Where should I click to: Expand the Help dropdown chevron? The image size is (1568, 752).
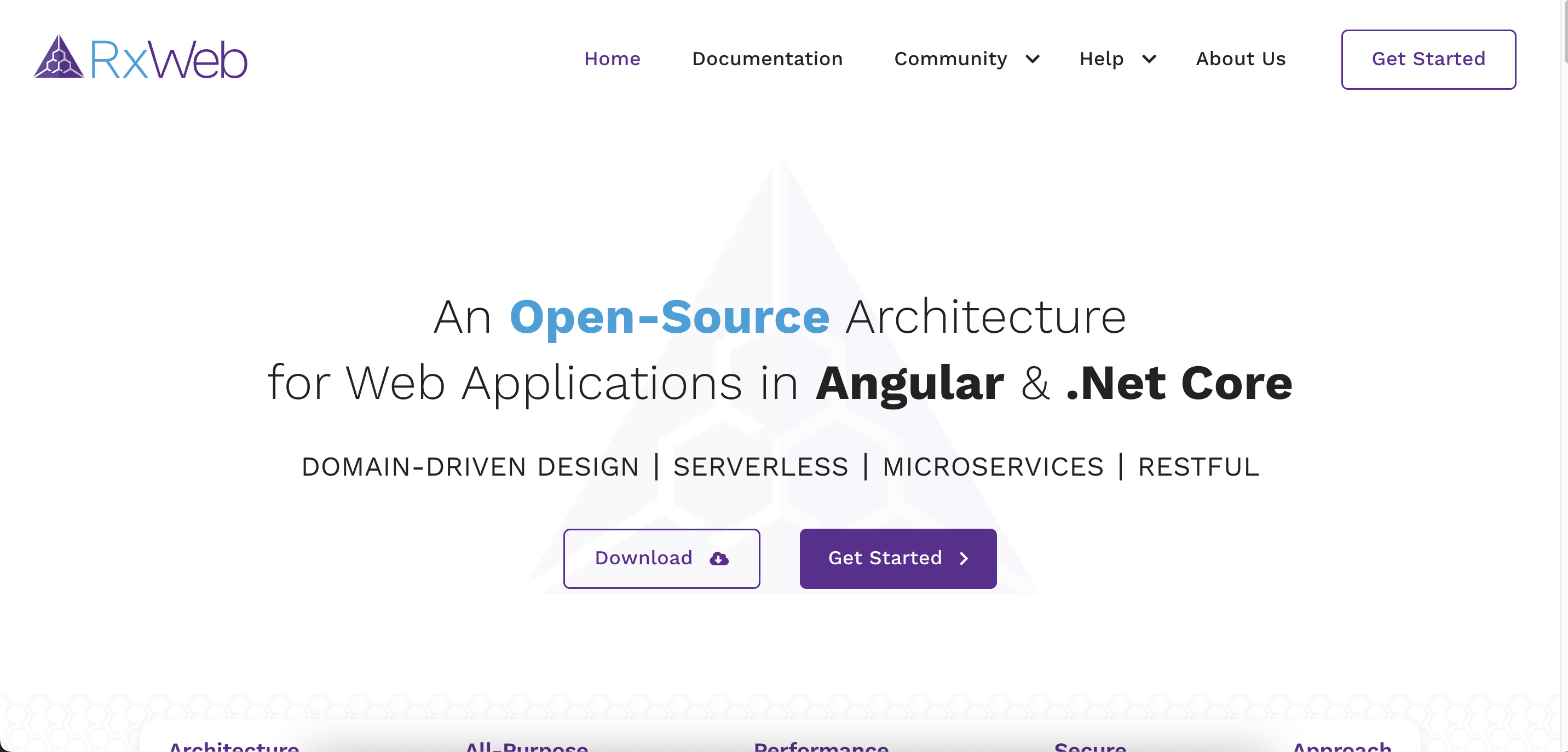1149,59
